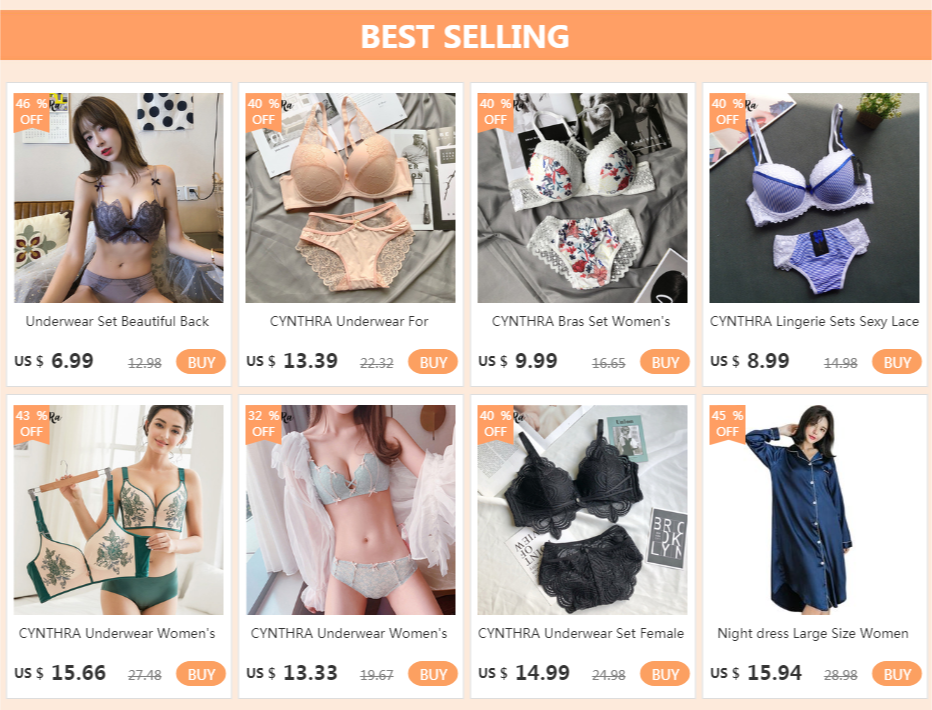Open 'Underwear Set Beautiful Back' title link
The height and width of the screenshot is (710, 932).
117,321
